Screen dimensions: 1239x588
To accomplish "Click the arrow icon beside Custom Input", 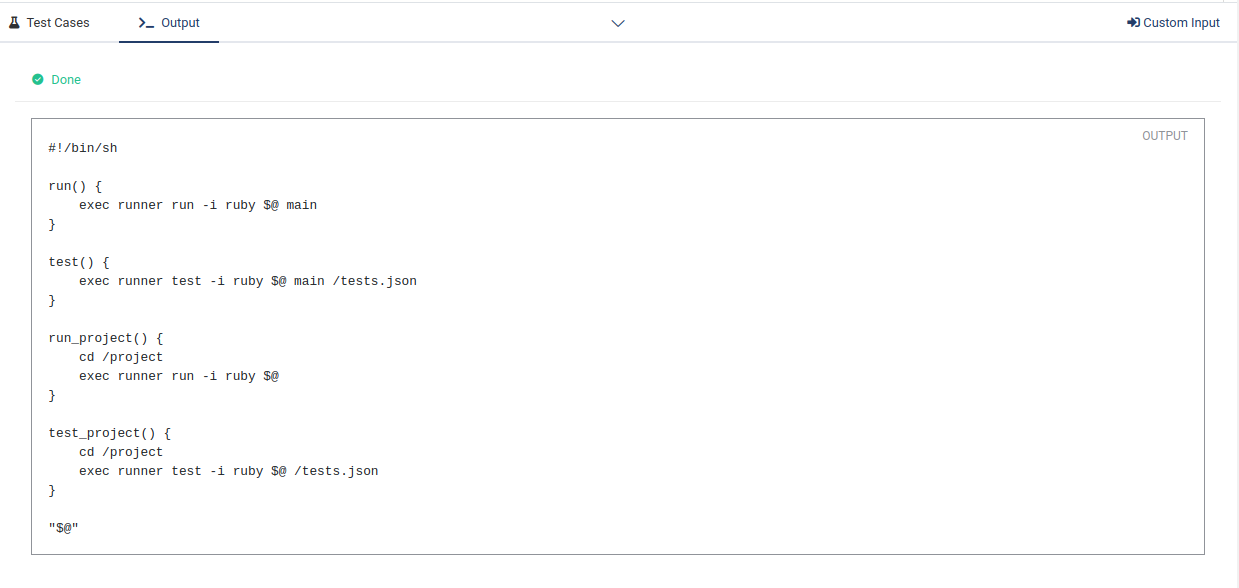I will (x=1133, y=23).
